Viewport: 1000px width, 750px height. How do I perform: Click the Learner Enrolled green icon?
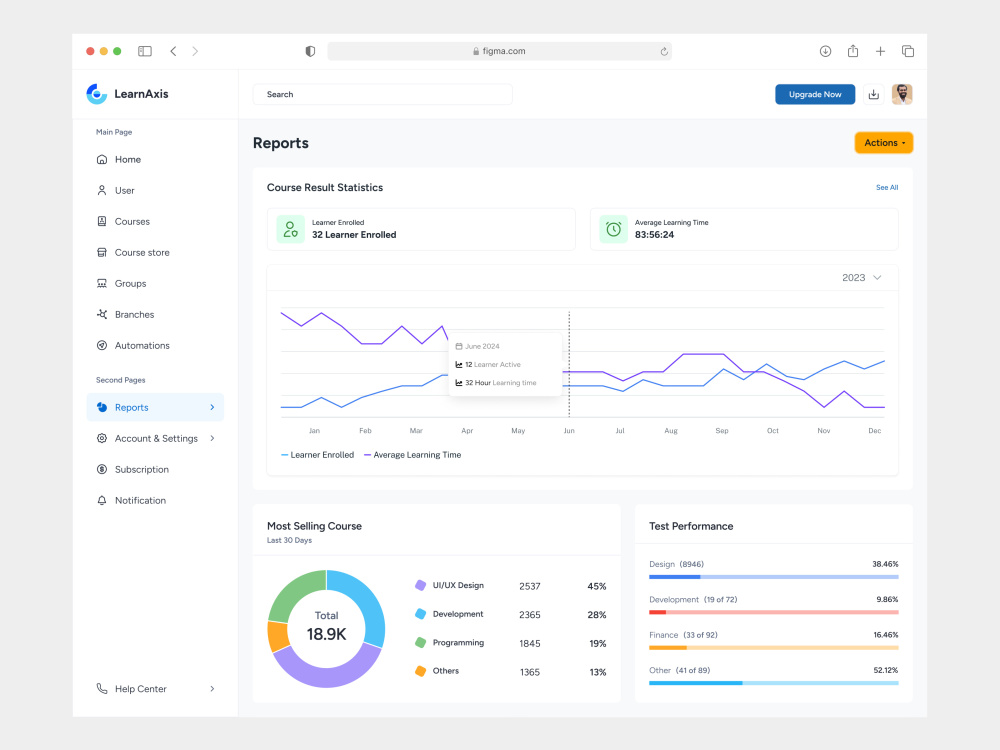[x=290, y=230]
